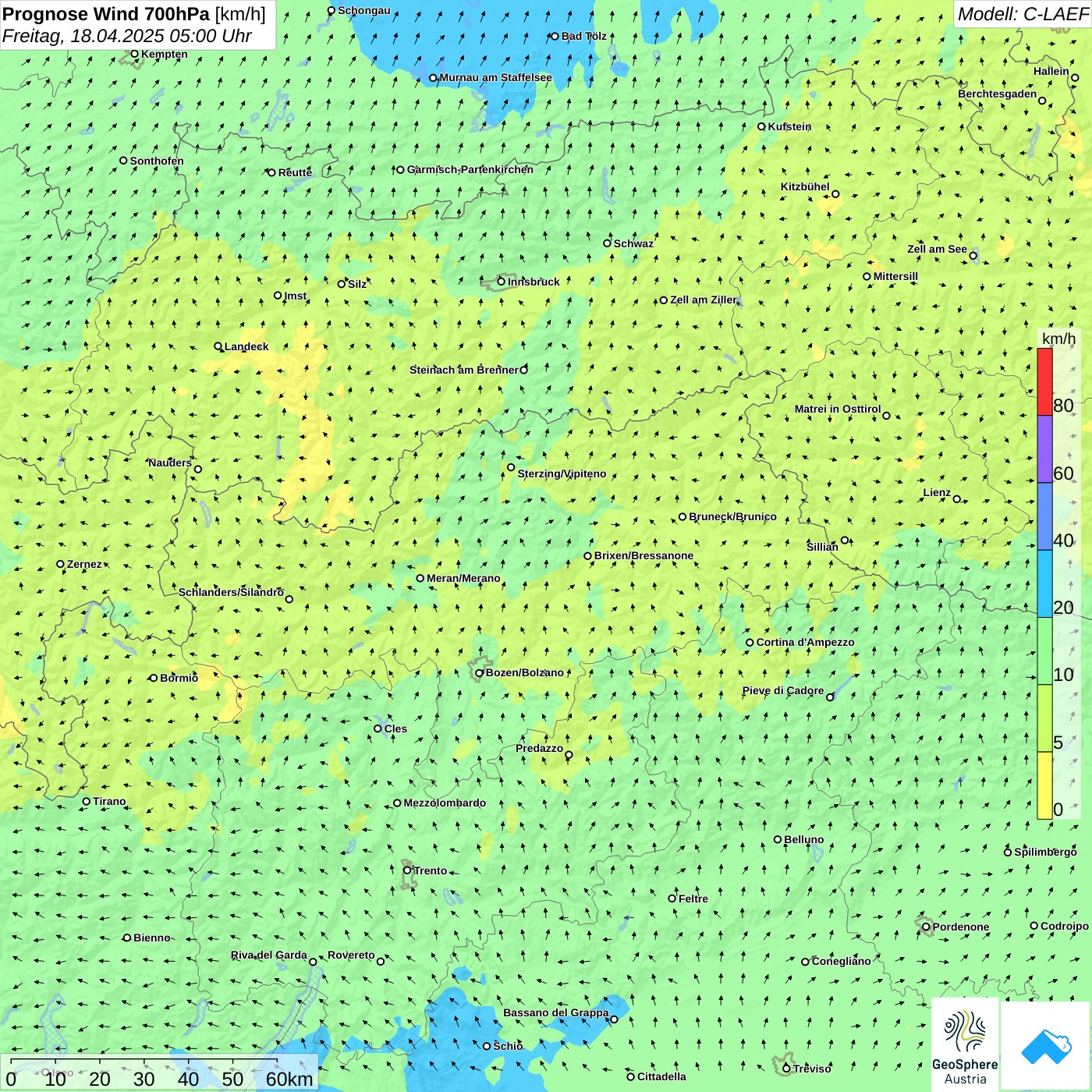Click the green 10 km/h legend color

tap(1044, 651)
